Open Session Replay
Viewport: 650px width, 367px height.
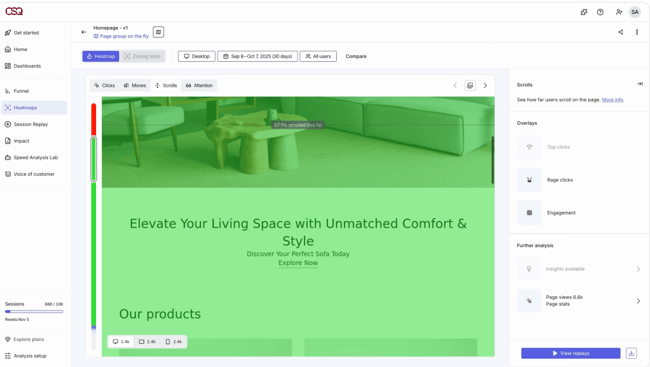tap(31, 124)
